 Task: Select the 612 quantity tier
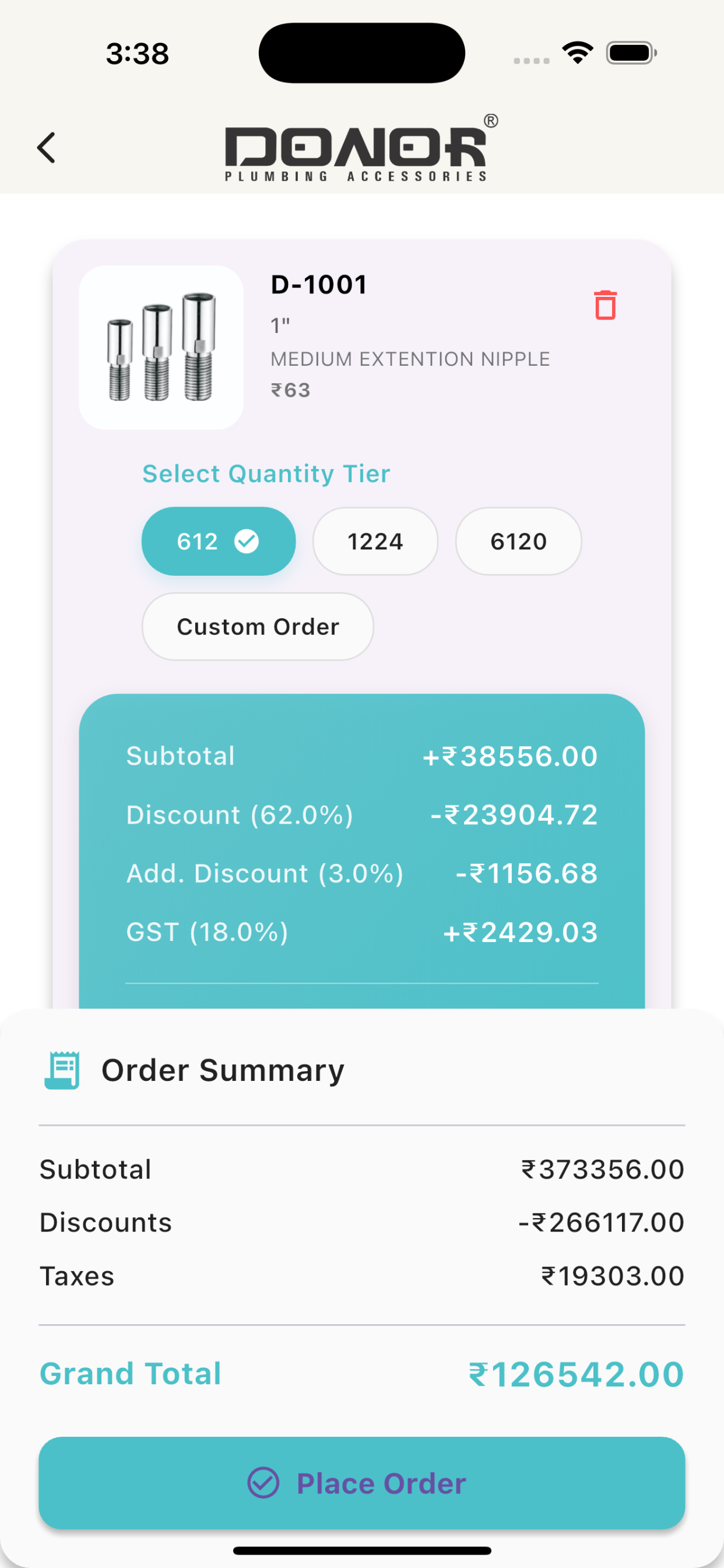point(219,541)
